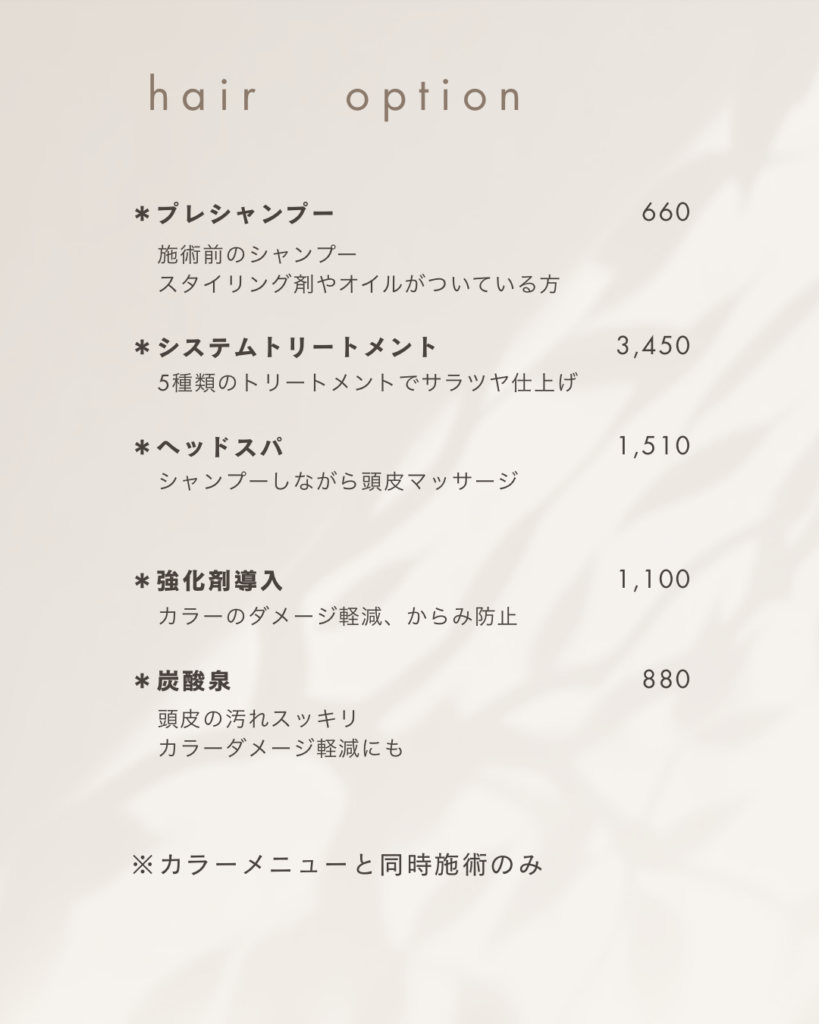Select the プレシャンプー menu item heading

click(244, 214)
